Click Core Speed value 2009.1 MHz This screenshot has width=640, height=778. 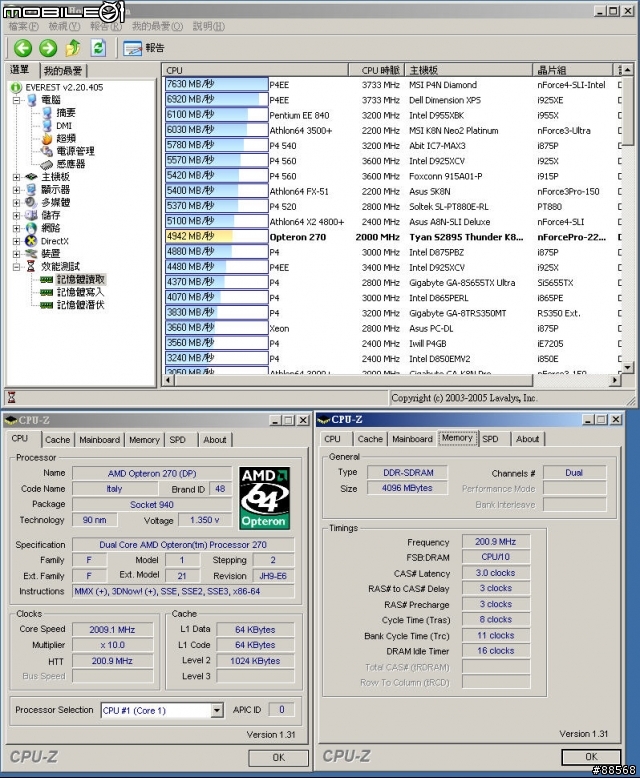112,630
